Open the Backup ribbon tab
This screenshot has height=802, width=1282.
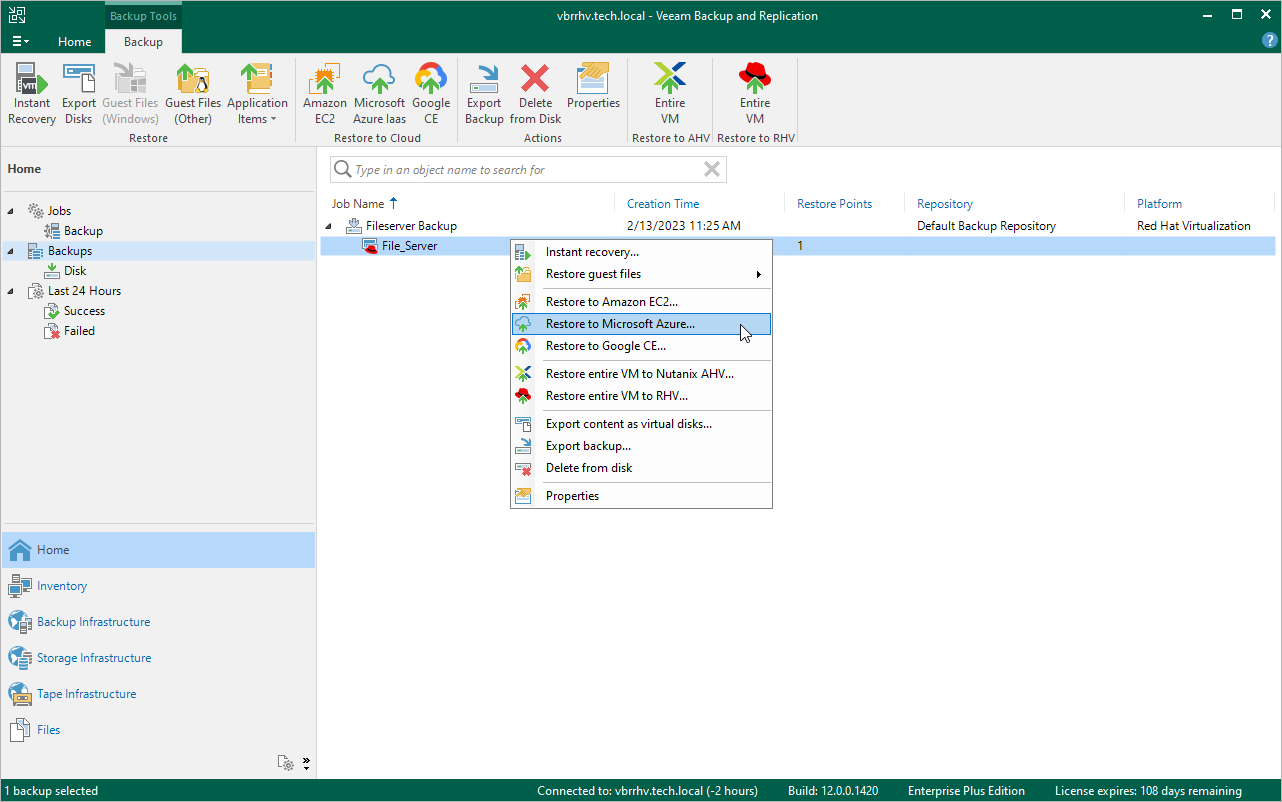143,42
